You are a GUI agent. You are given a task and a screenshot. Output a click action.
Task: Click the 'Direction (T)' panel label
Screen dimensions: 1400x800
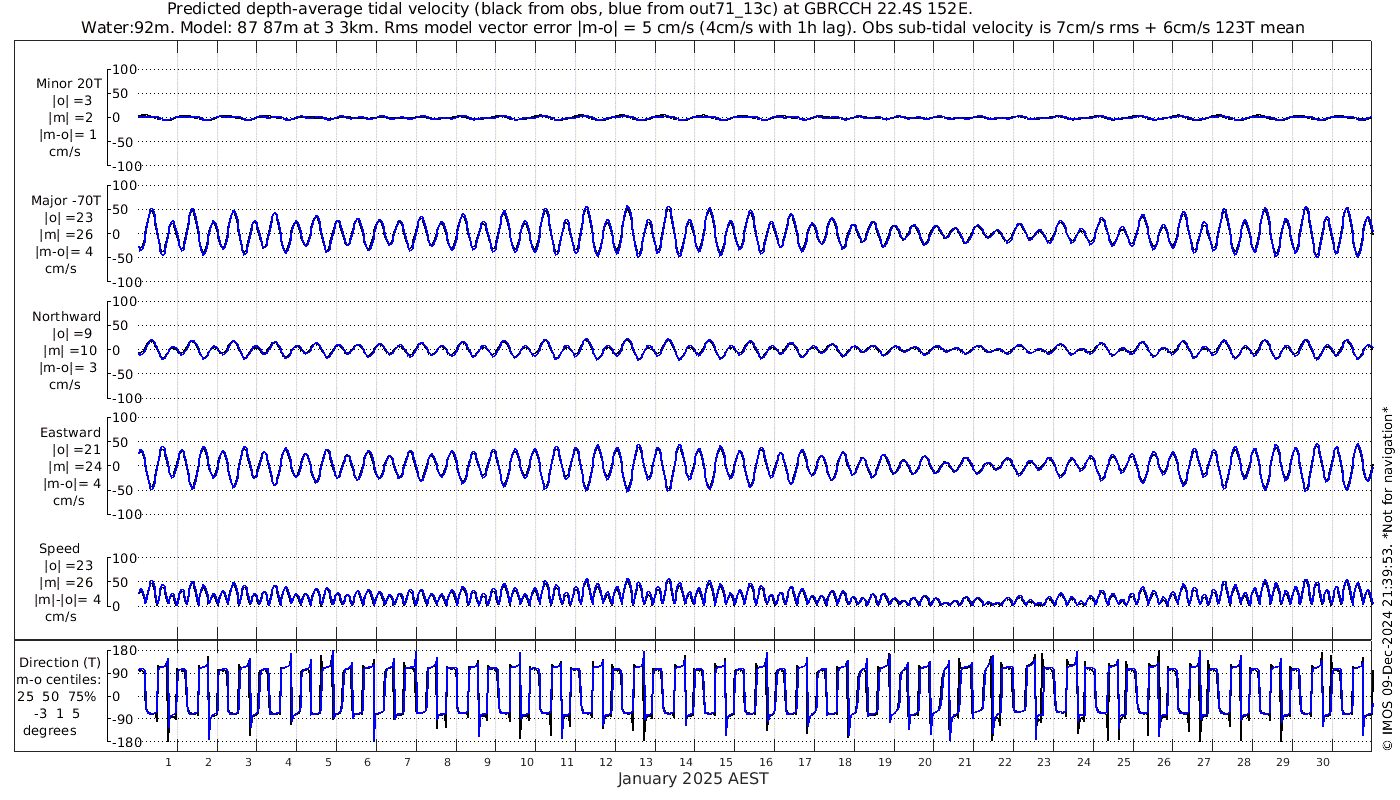pos(62,663)
